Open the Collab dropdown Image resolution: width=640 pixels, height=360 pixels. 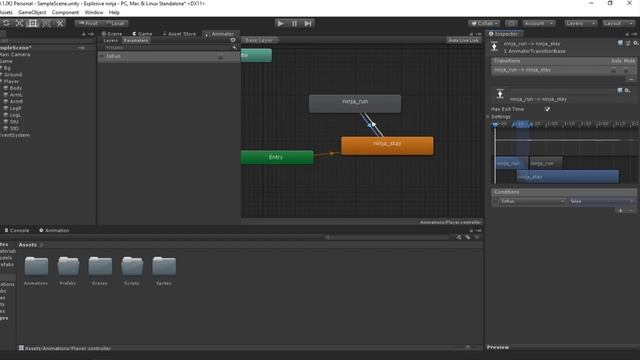click(x=484, y=23)
